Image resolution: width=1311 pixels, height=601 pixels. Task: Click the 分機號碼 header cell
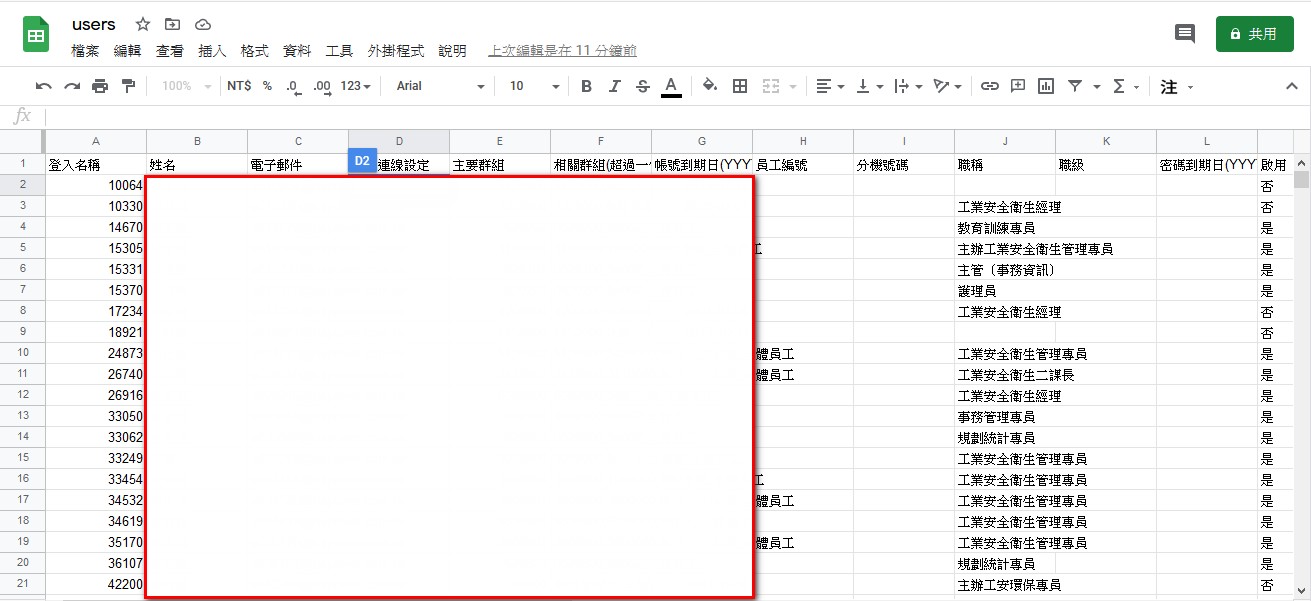tap(904, 164)
